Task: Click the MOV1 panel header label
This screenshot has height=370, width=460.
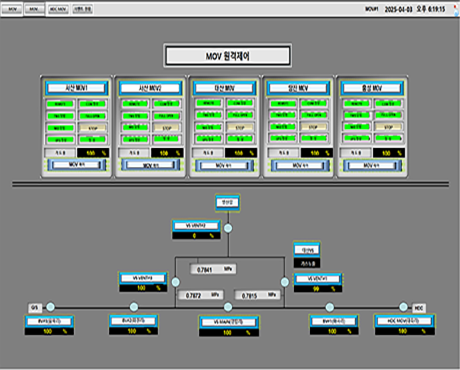Action: 77,88
